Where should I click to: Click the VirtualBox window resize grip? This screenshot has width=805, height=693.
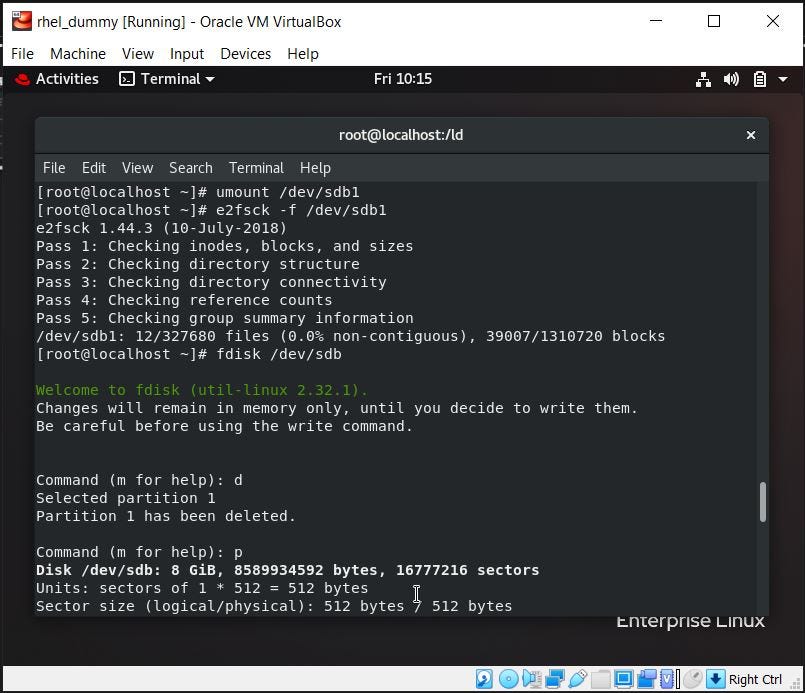pyautogui.click(x=796, y=685)
